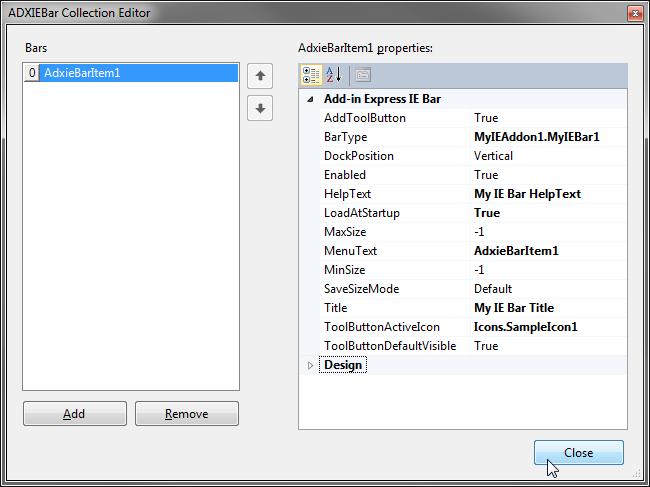Sort properties alphabetically
650x487 pixels.
pyautogui.click(x=333, y=75)
